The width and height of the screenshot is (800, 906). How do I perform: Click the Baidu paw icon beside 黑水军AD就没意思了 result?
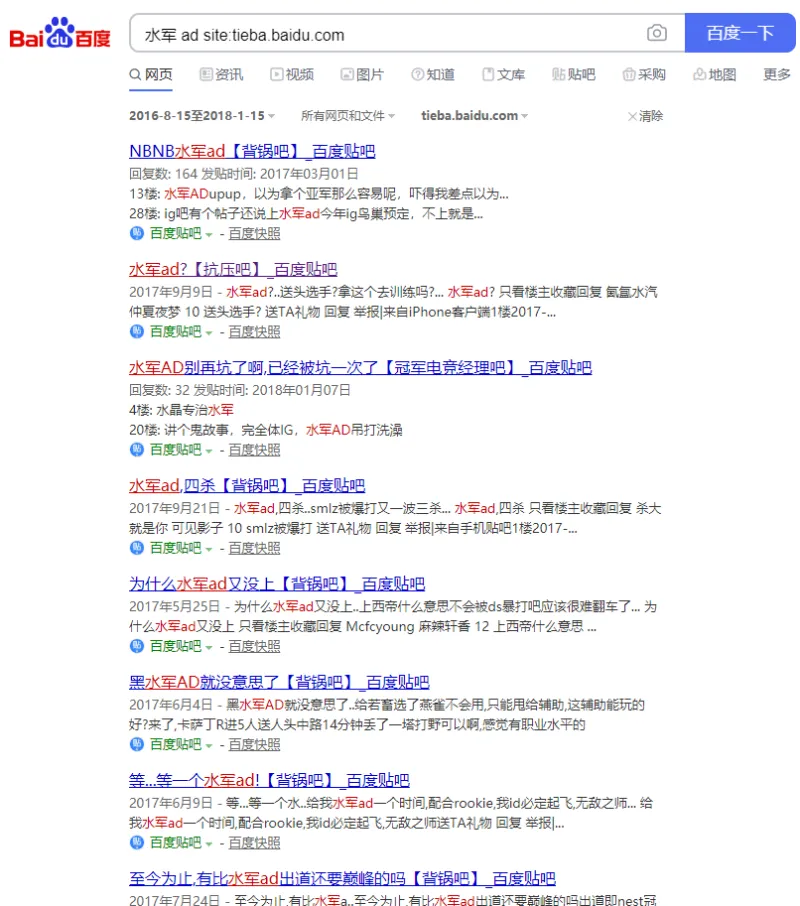[136, 744]
